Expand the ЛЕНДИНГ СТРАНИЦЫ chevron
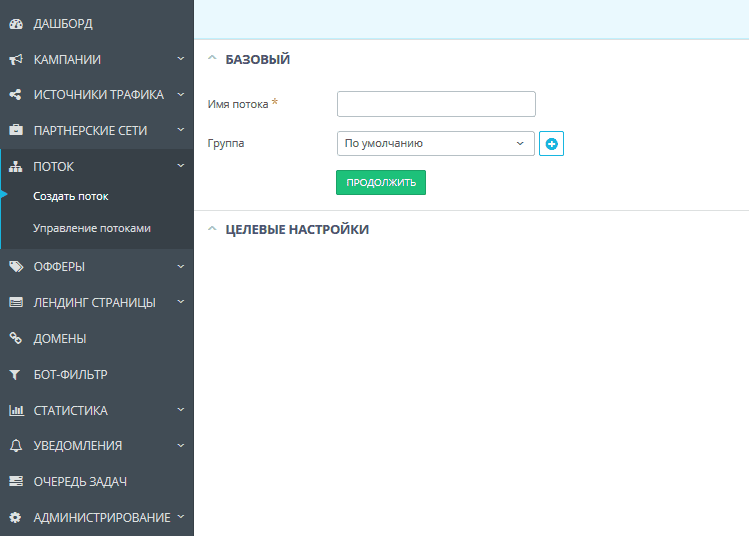The width and height of the screenshot is (749, 536). coord(181,302)
